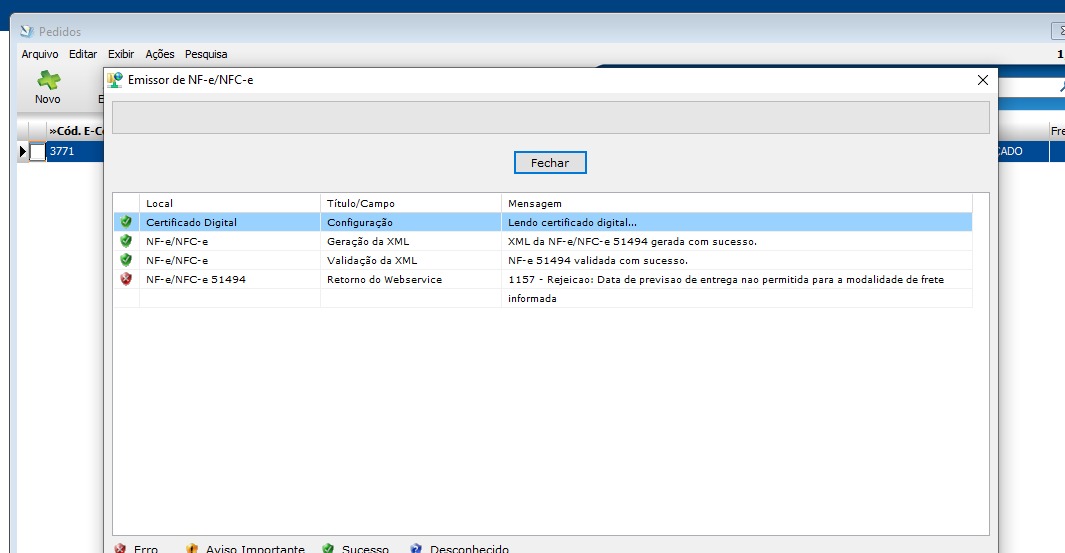Open the Arquivo menu
Screen dimensions: 1065x553
tap(40, 54)
